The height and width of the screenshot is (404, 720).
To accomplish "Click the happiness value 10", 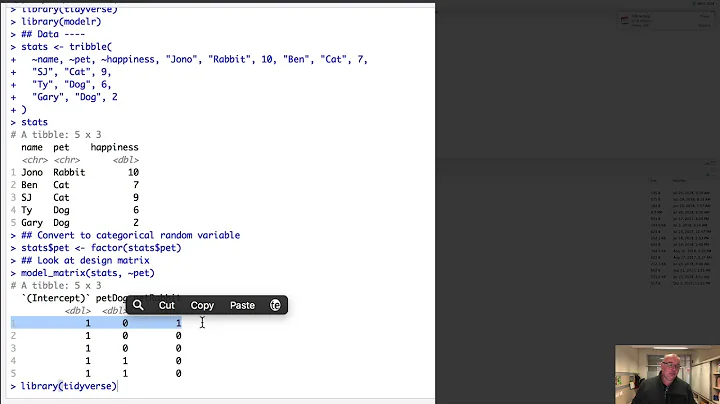I will click(x=133, y=173).
